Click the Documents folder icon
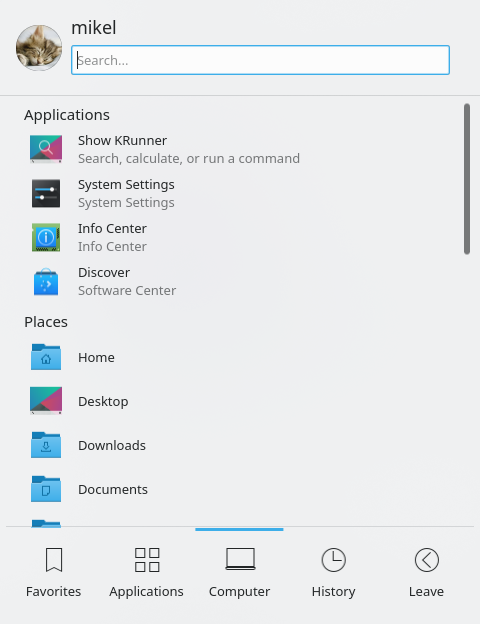This screenshot has width=480, height=624. coord(46,489)
